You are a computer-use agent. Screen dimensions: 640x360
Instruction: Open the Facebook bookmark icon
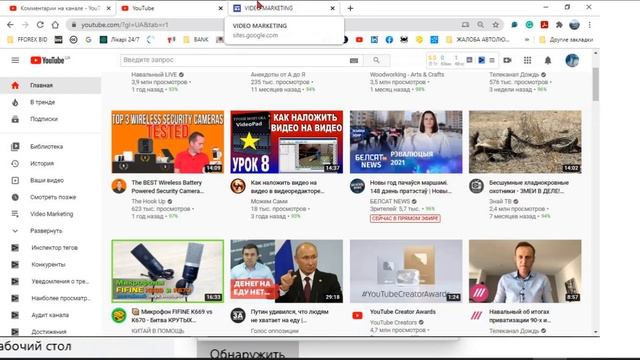[x=389, y=40]
